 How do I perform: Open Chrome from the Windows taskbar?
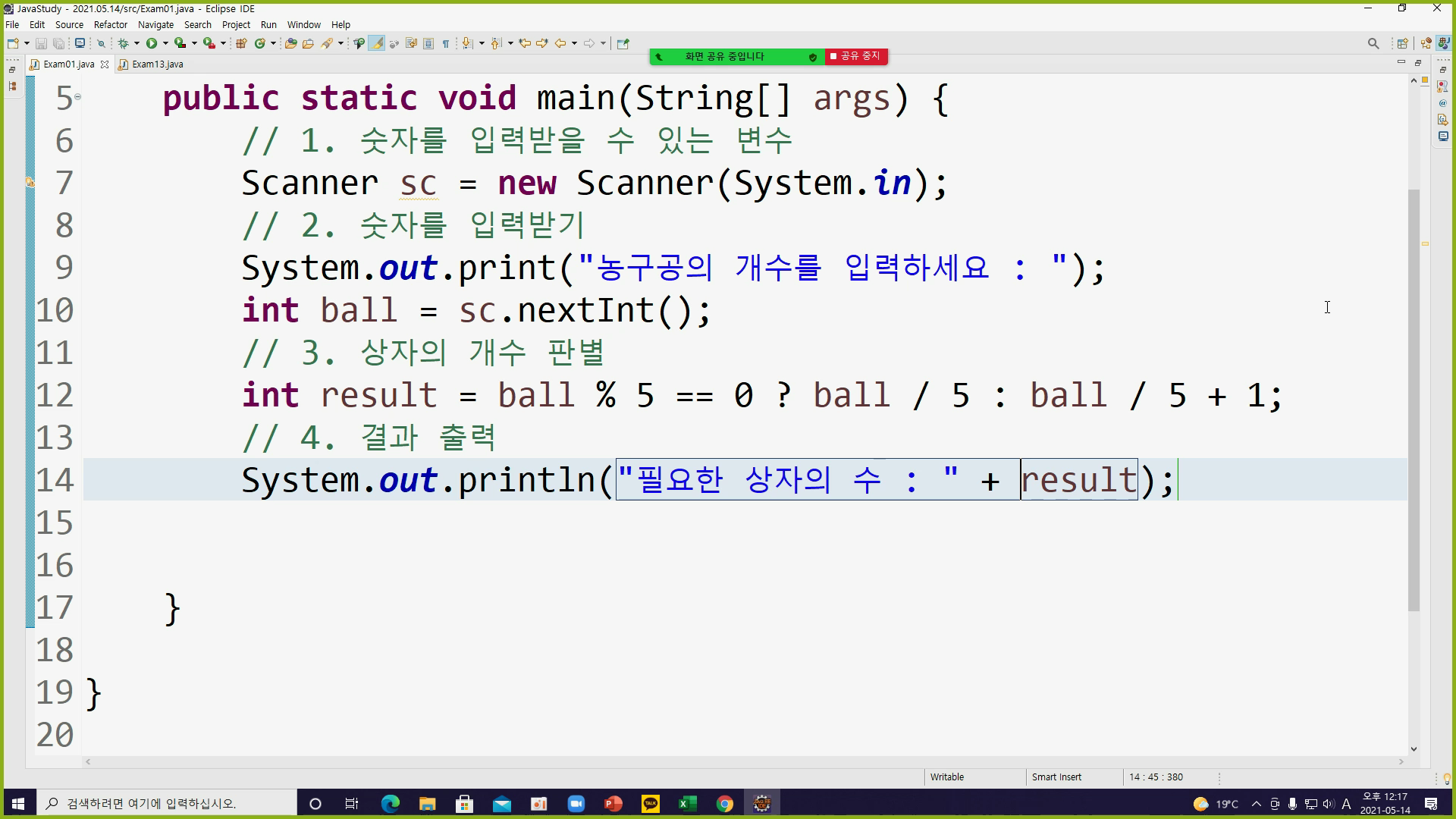tap(724, 804)
